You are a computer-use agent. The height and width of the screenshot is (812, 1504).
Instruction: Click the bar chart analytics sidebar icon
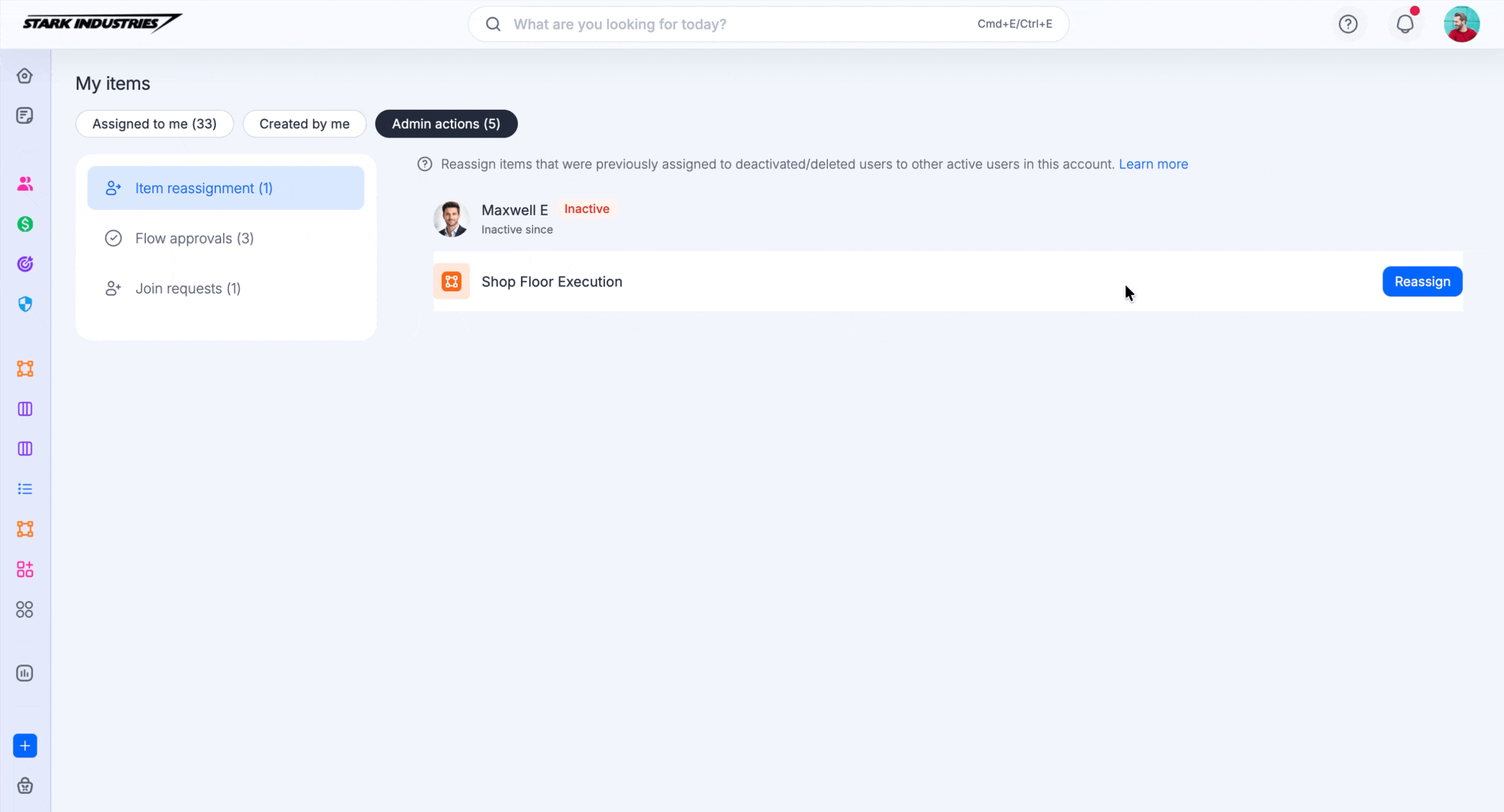[x=25, y=673]
